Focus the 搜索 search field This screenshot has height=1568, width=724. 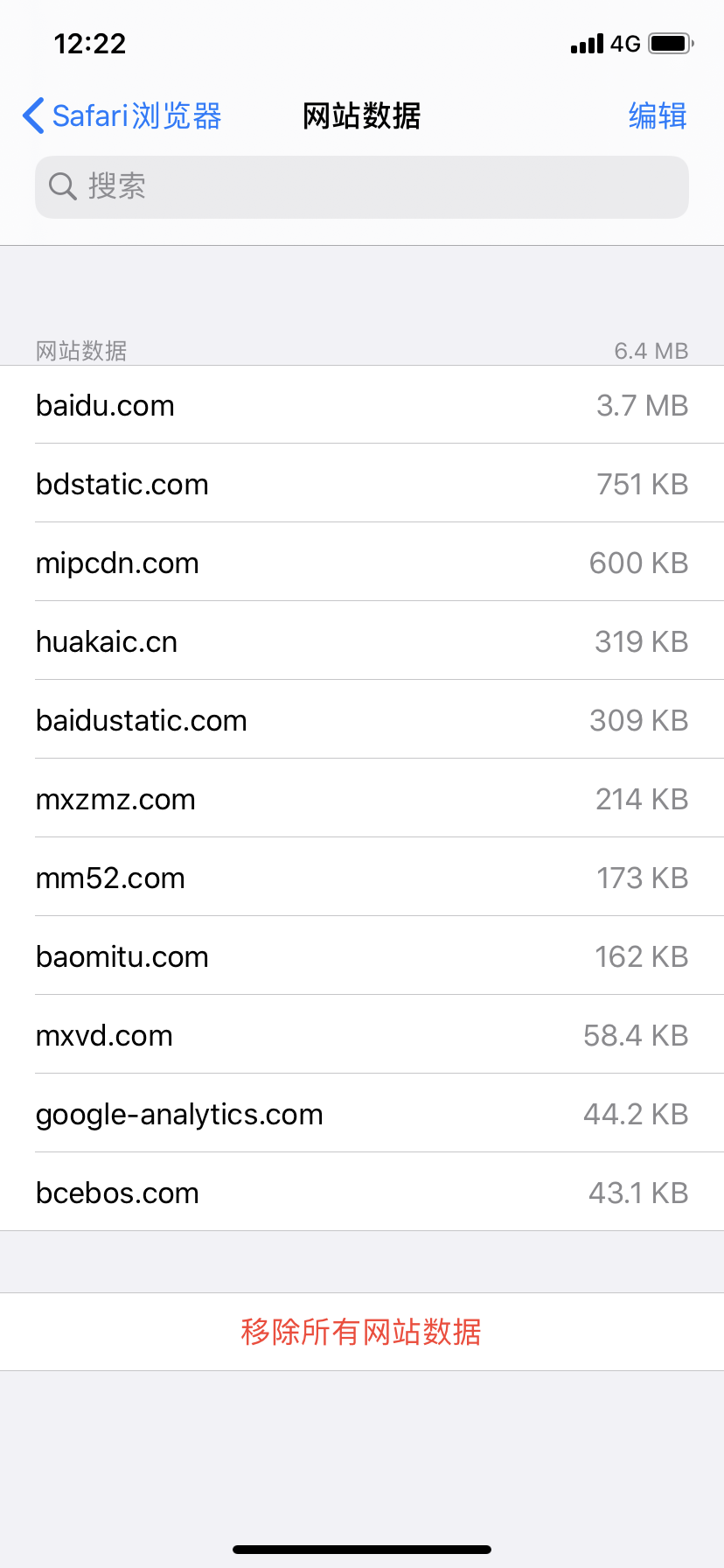pyautogui.click(x=362, y=187)
